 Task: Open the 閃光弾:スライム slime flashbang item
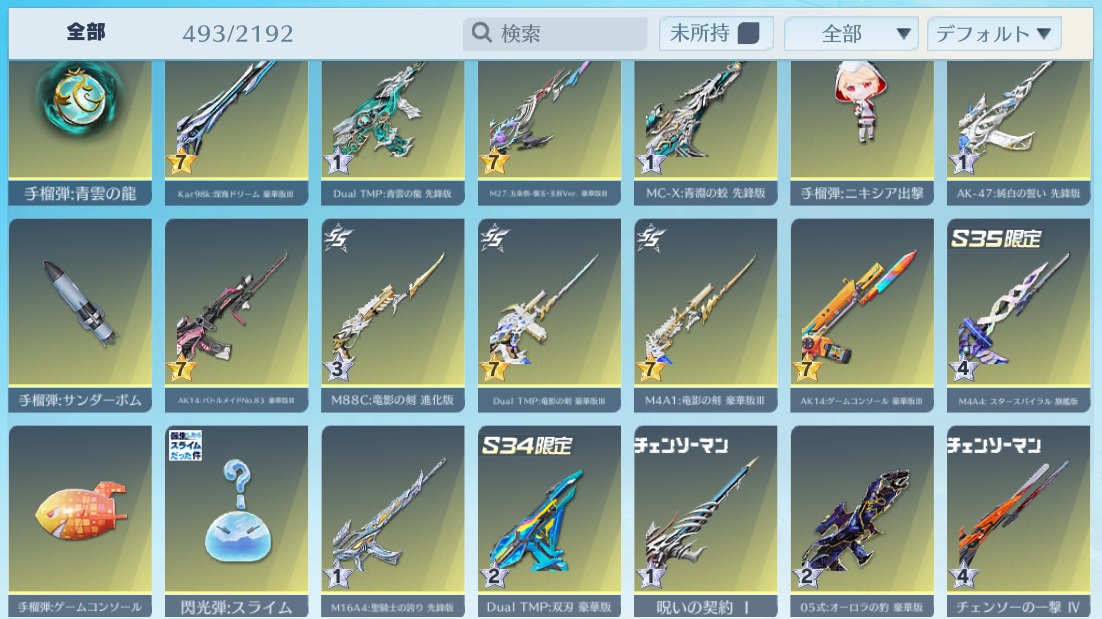(236, 521)
